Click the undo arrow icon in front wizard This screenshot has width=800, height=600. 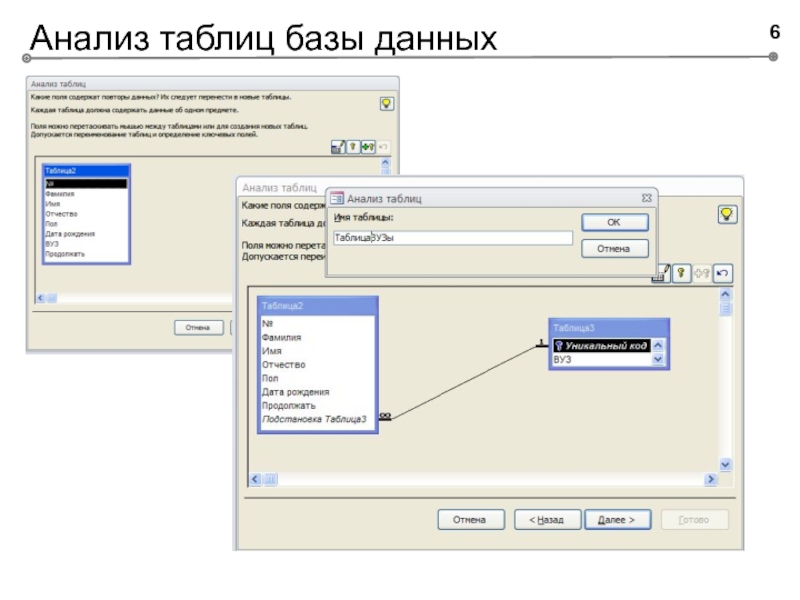tap(722, 273)
